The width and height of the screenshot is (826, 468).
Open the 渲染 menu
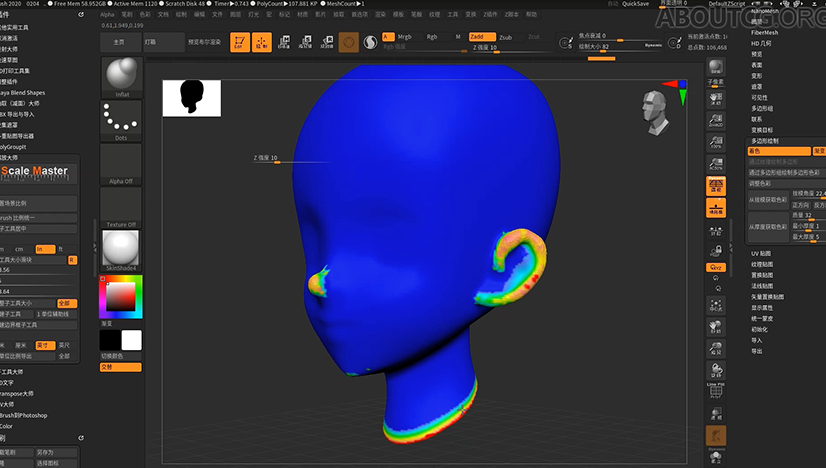pyautogui.click(x=380, y=15)
